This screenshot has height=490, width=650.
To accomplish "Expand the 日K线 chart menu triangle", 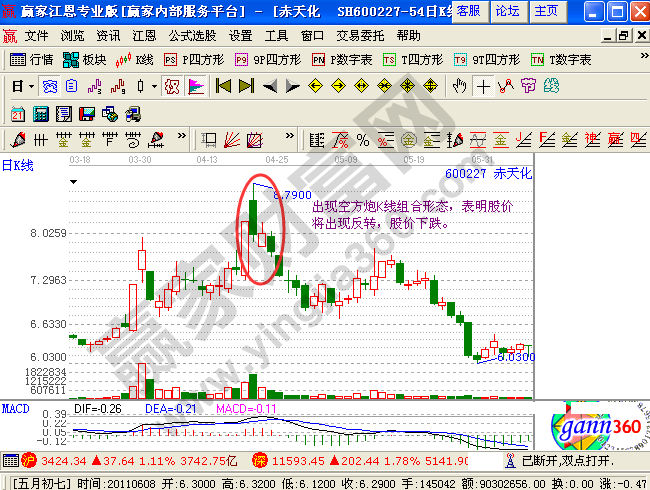I will pyautogui.click(x=74, y=182).
